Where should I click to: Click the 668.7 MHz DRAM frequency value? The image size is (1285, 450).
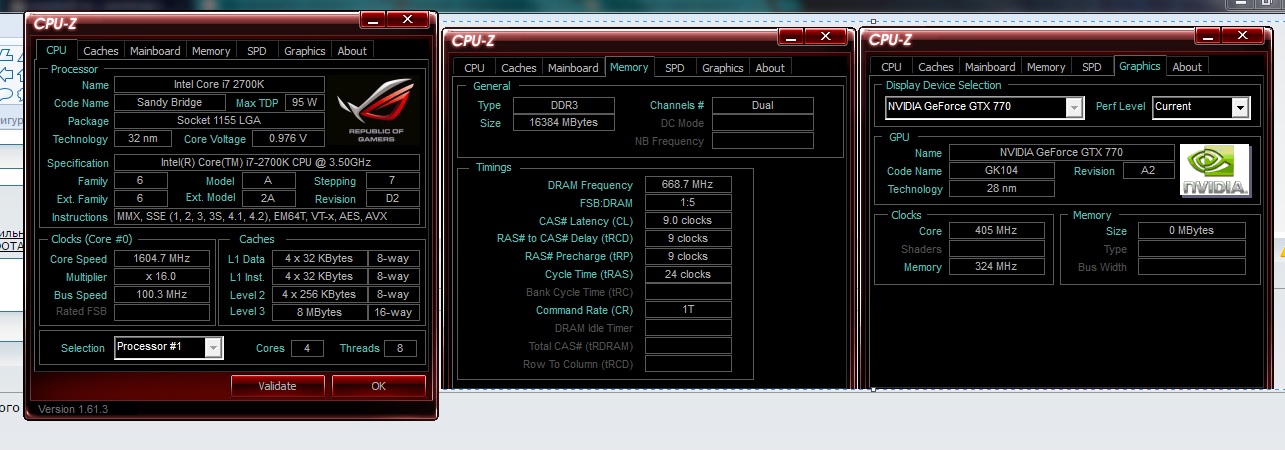pyautogui.click(x=688, y=184)
